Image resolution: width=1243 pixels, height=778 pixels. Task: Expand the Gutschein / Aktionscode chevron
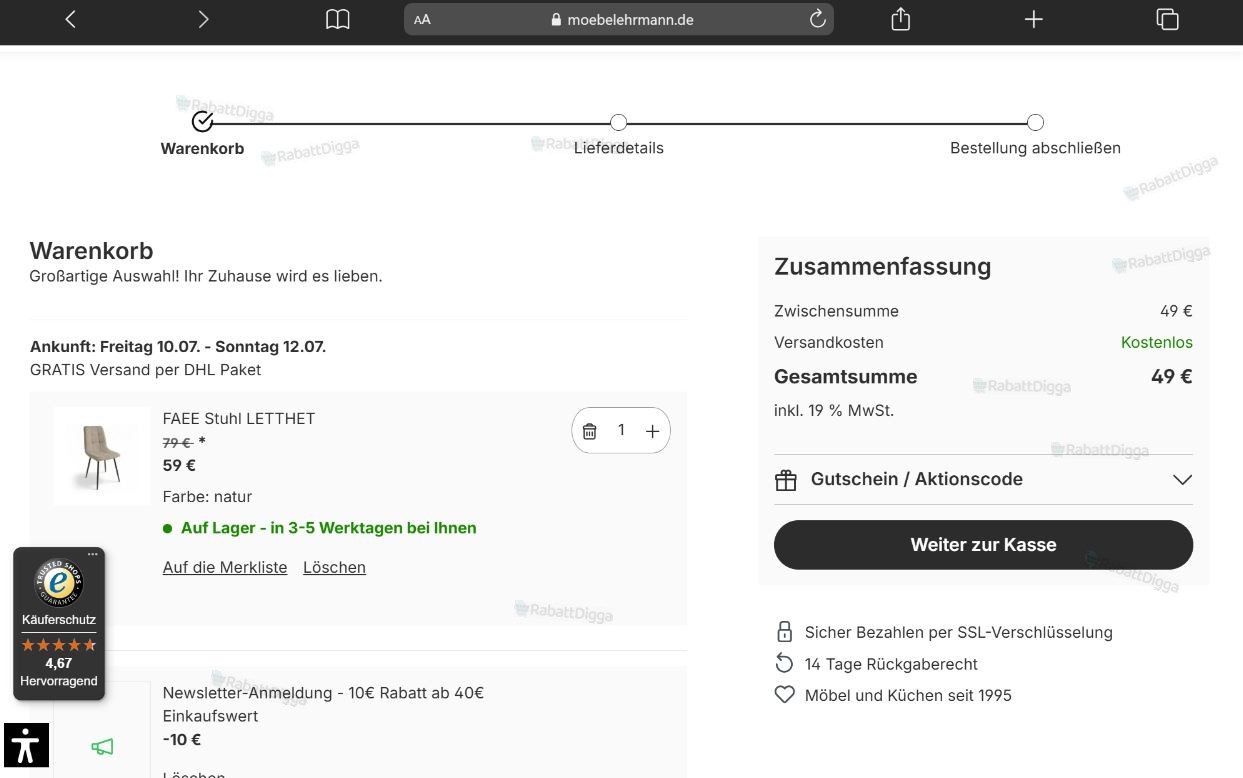click(1182, 480)
